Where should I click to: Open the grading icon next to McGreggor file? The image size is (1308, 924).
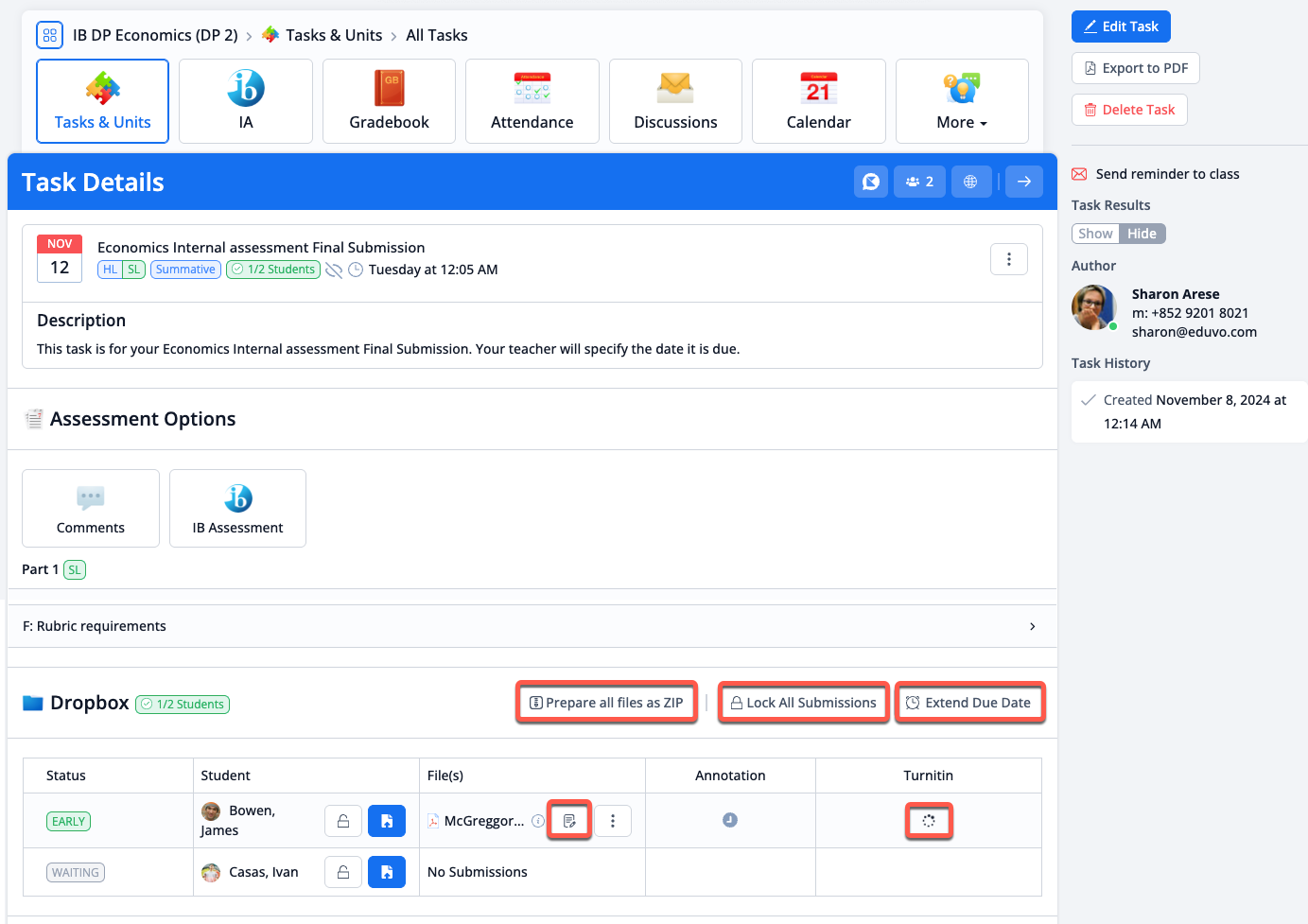[x=569, y=821]
